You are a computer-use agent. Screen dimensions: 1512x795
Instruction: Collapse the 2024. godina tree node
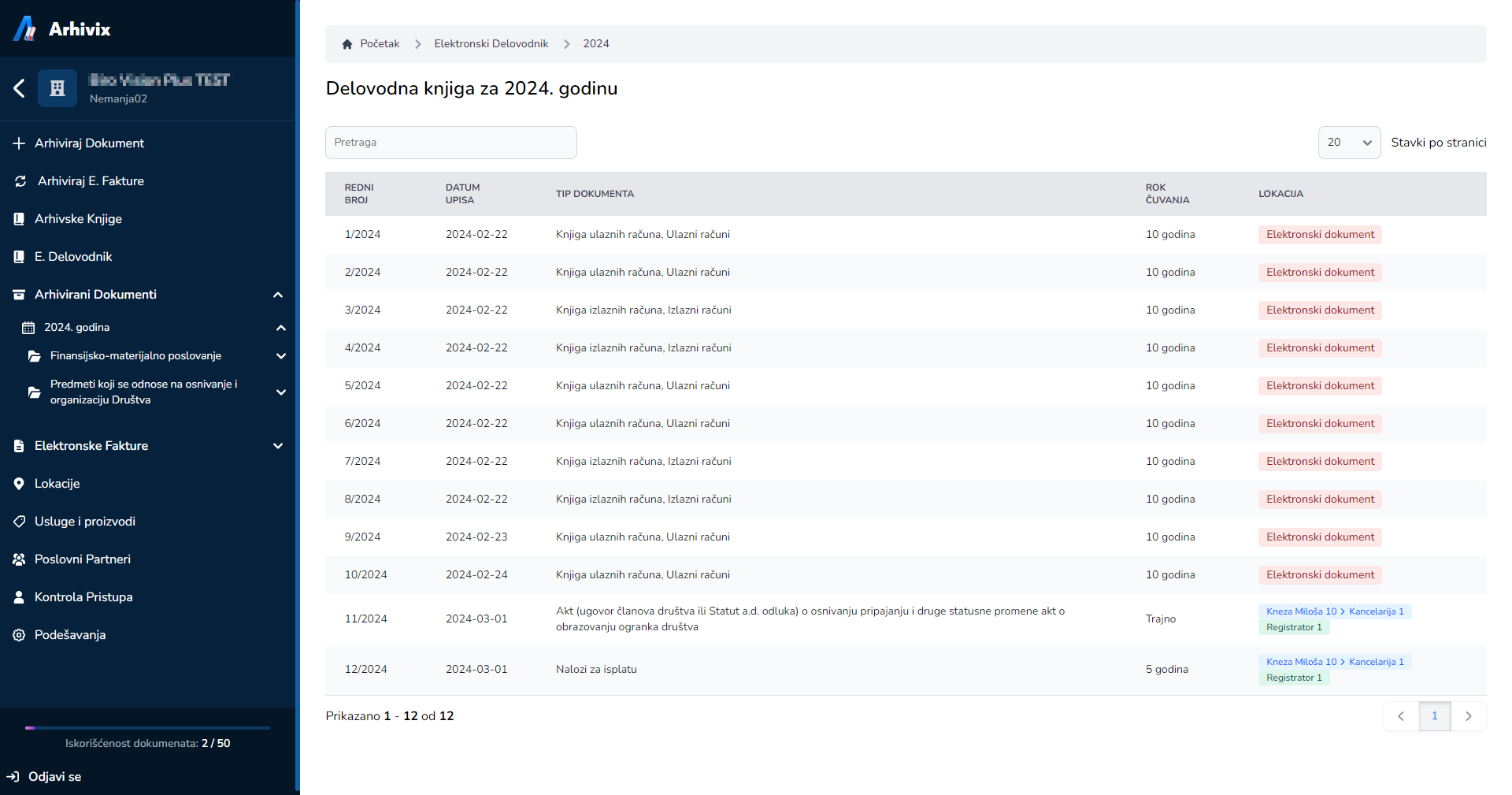[x=280, y=328]
